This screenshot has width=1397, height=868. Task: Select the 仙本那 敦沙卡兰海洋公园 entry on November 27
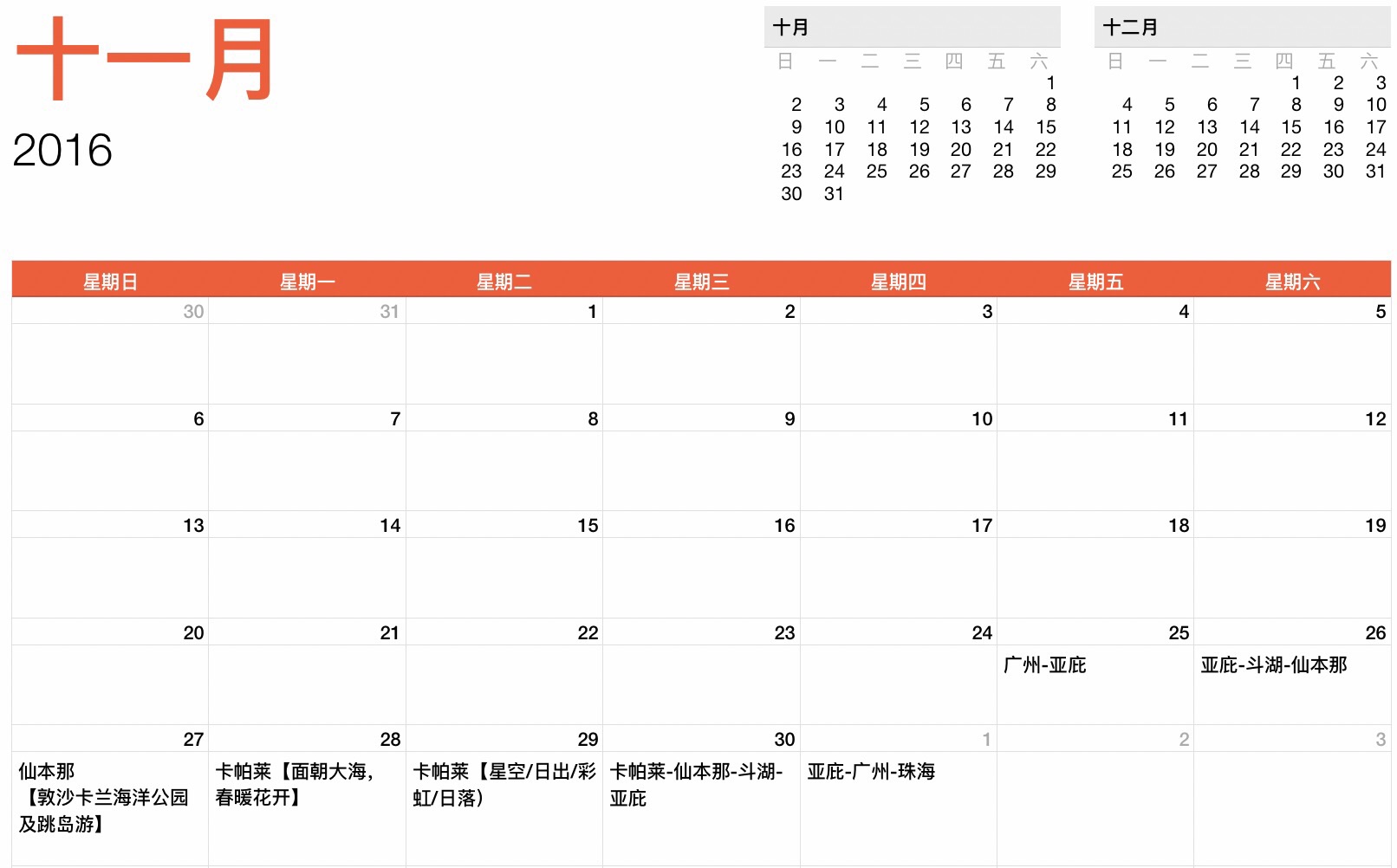coord(104,797)
